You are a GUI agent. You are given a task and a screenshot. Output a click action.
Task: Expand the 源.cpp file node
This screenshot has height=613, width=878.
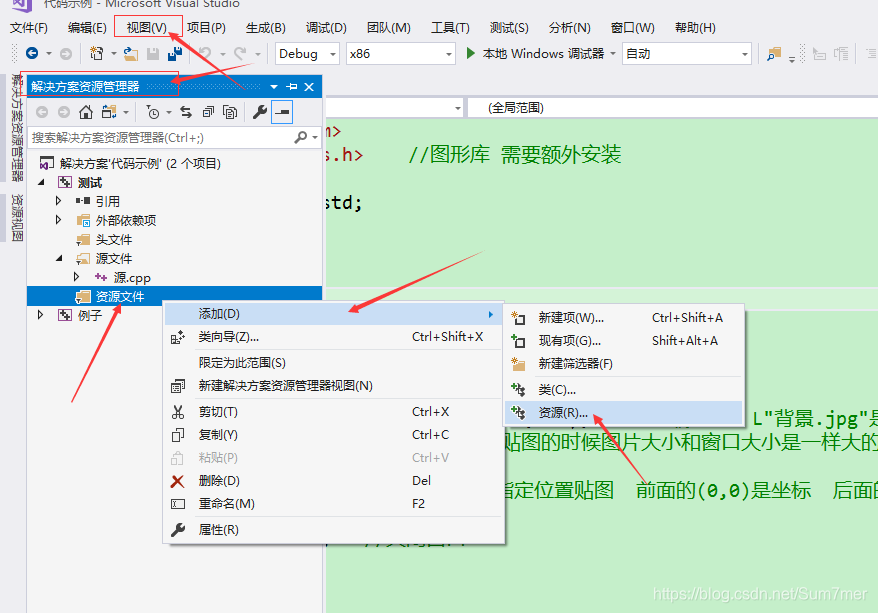coord(76,277)
